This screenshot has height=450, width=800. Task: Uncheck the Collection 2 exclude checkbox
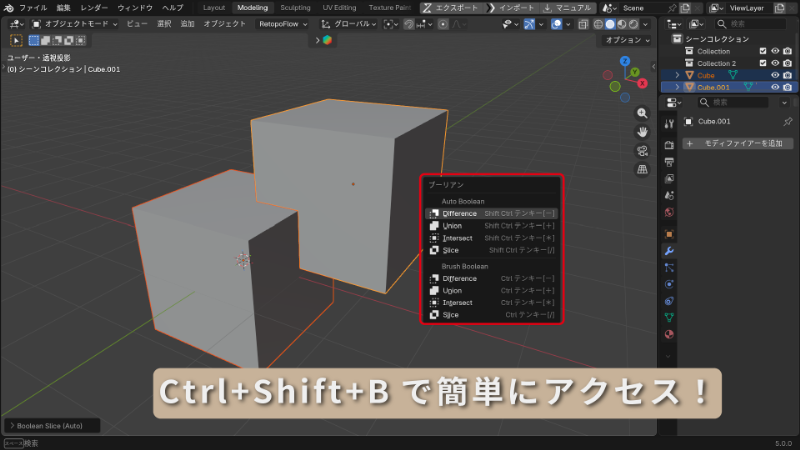pos(763,63)
